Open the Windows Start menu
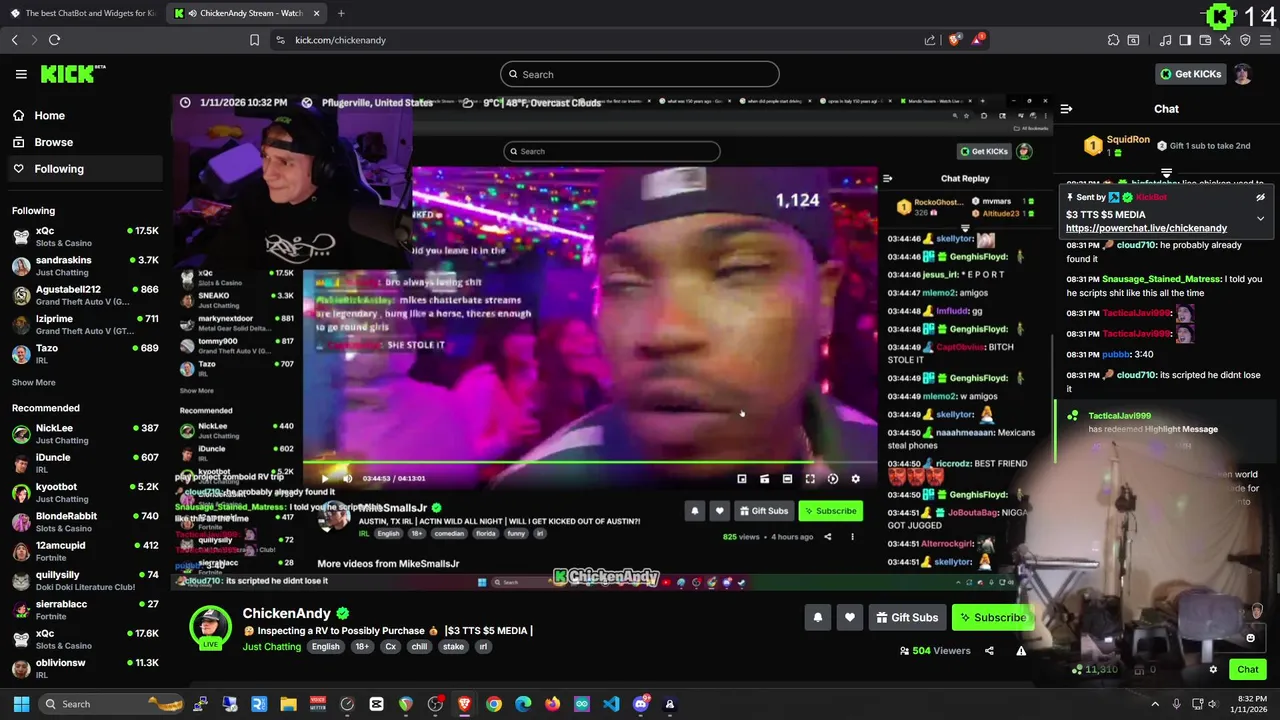 pos(21,704)
